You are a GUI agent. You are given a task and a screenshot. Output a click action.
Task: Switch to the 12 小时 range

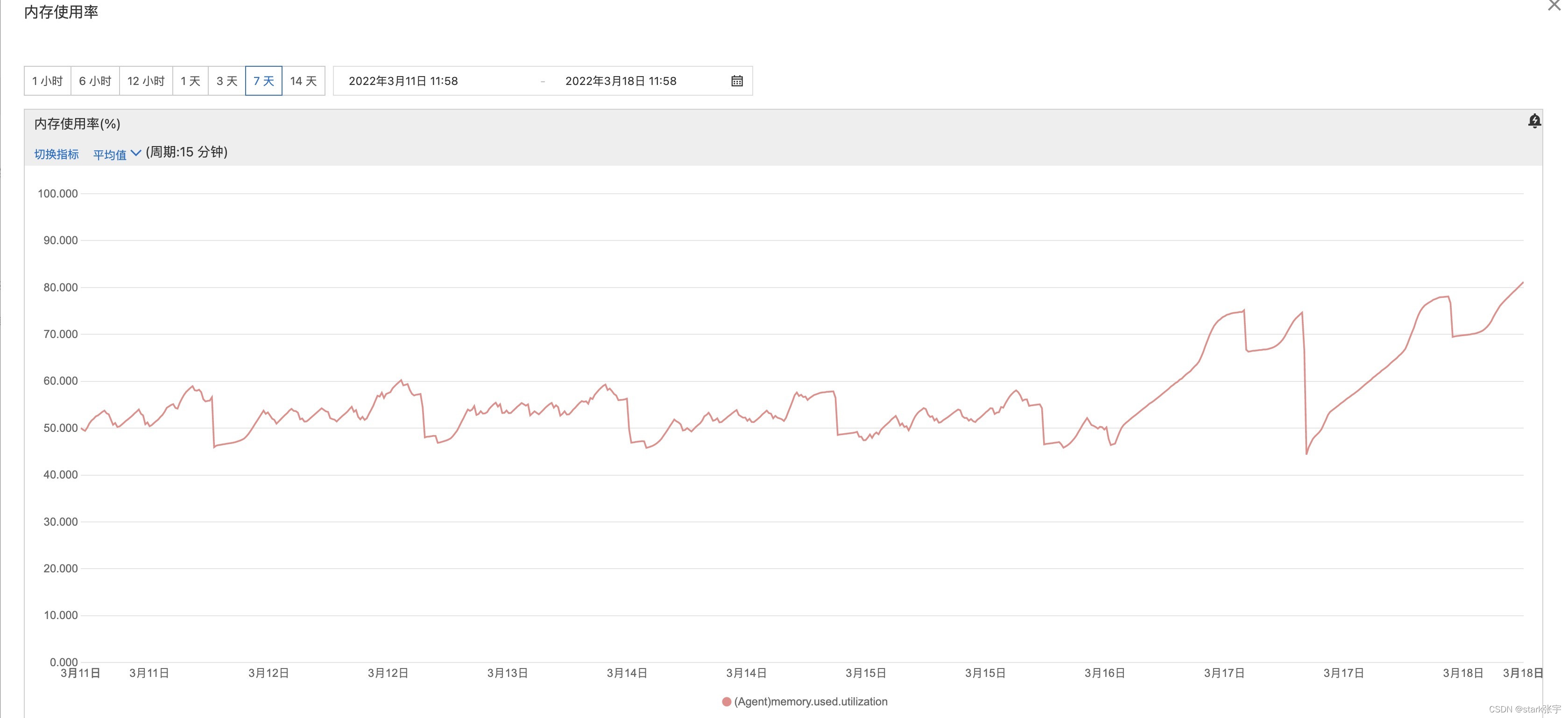146,81
